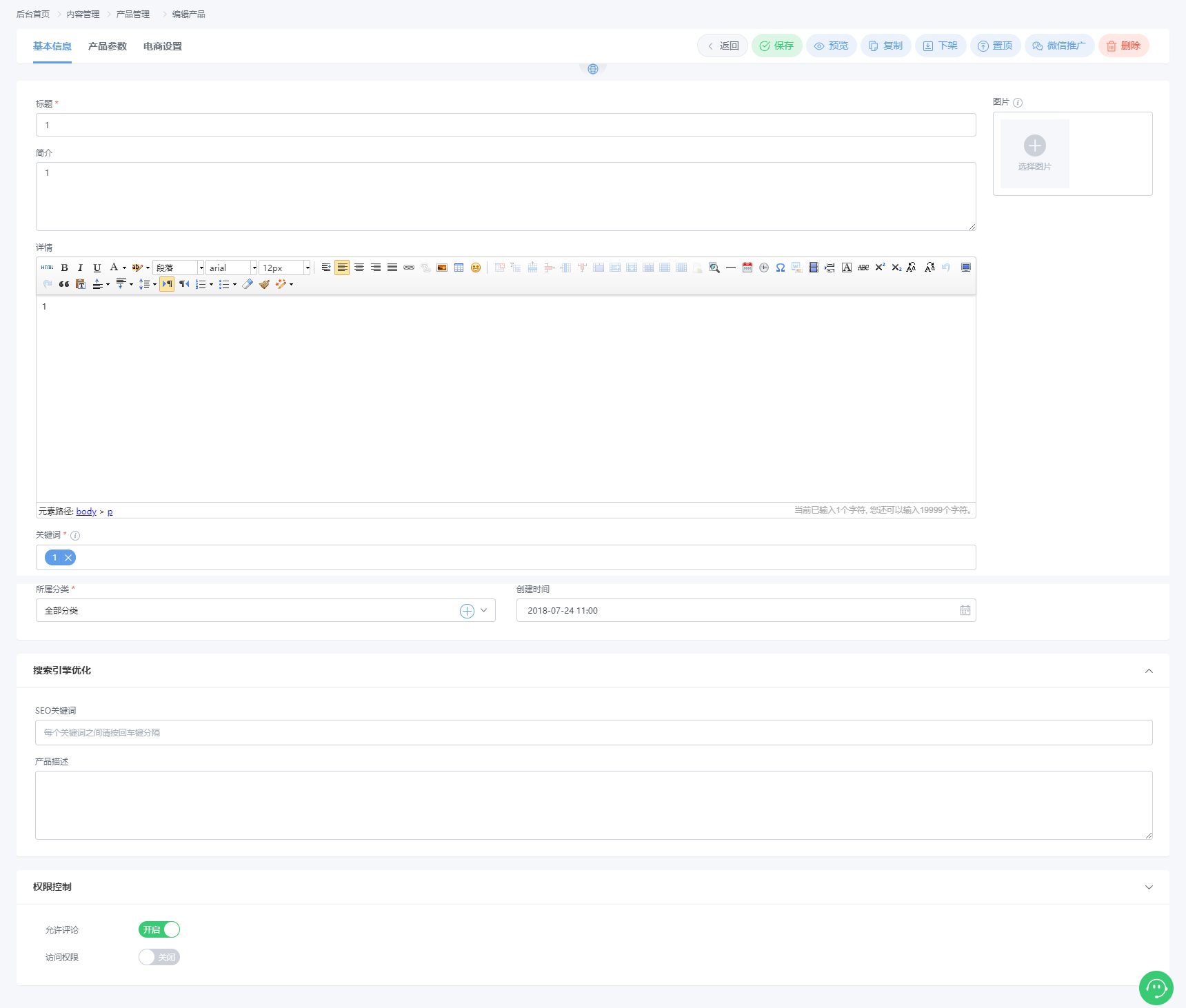Click the red delete button
The height and width of the screenshot is (1008, 1186).
click(1123, 46)
